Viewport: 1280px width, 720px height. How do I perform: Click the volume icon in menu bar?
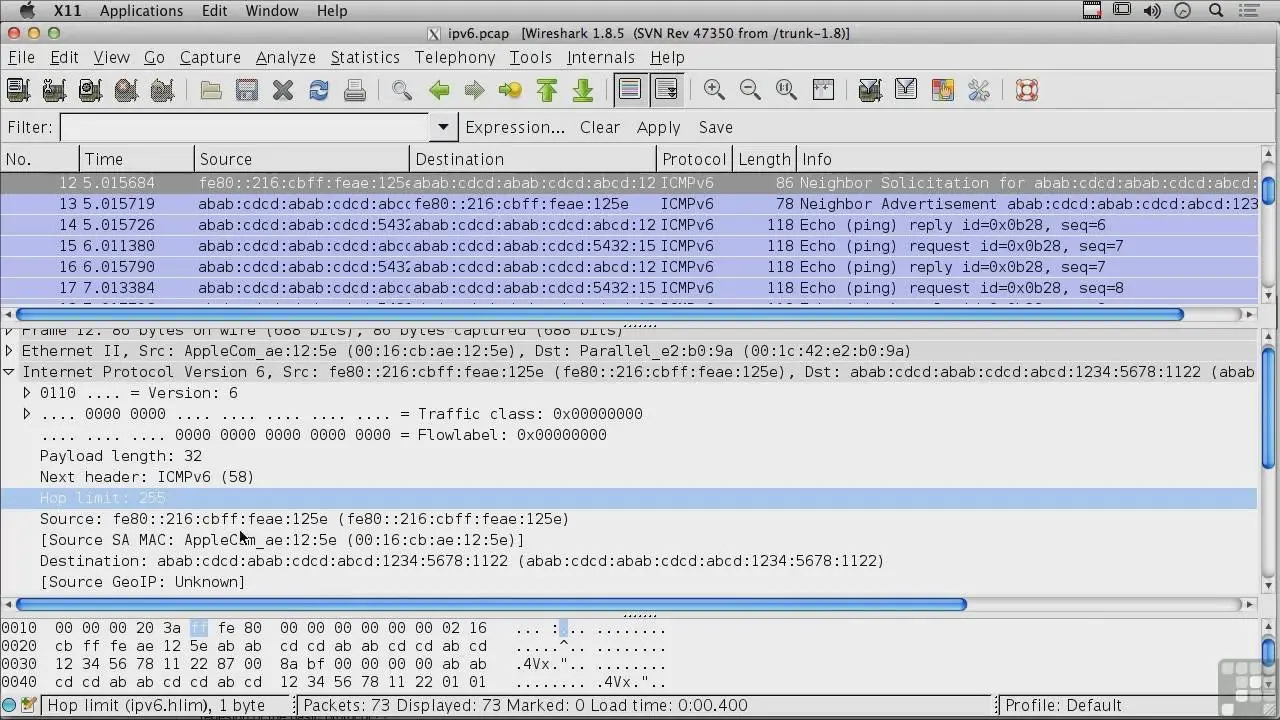[x=1152, y=11]
